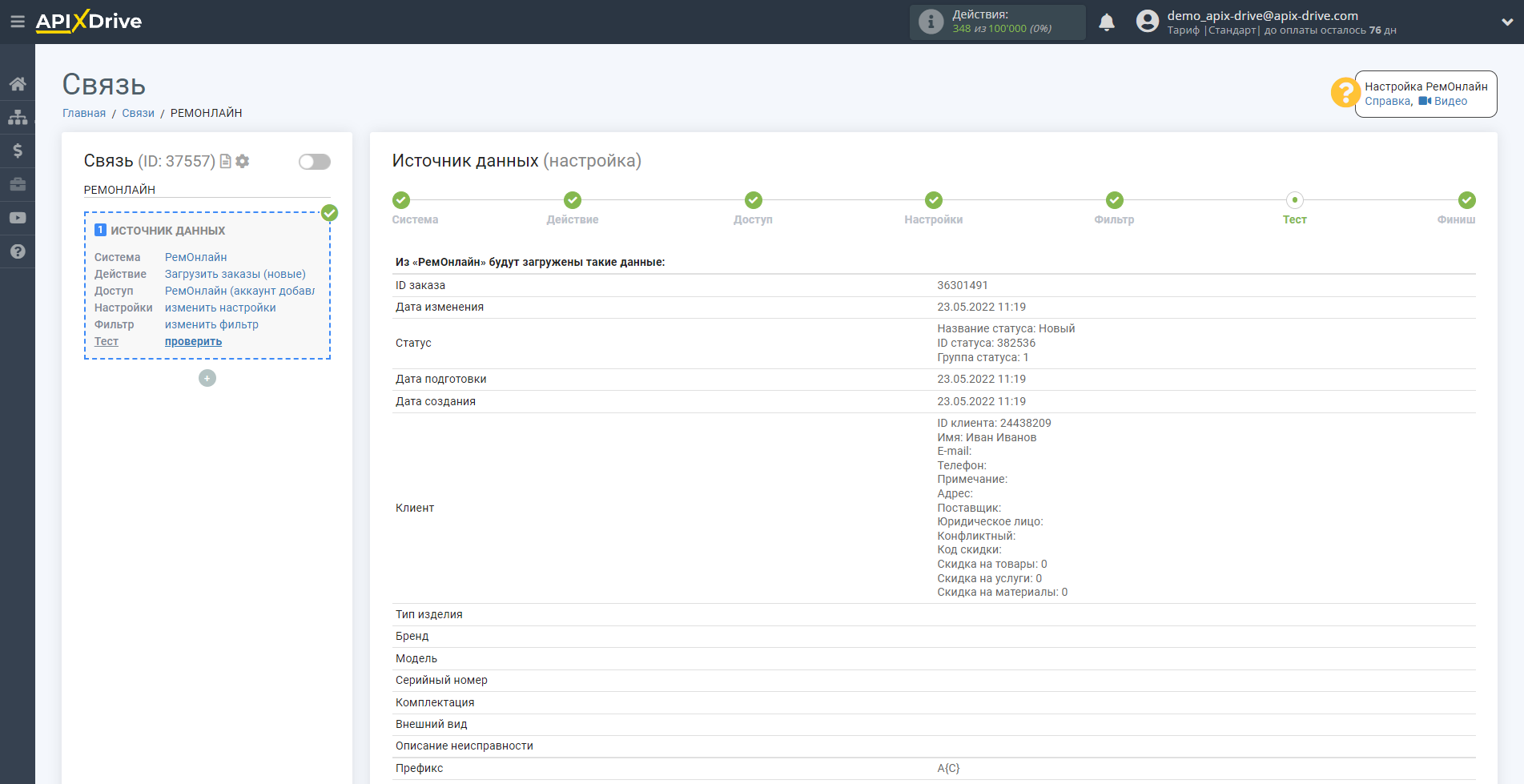This screenshot has width=1524, height=784.
Task: Click the Описание неисправности row label
Action: tap(464, 746)
